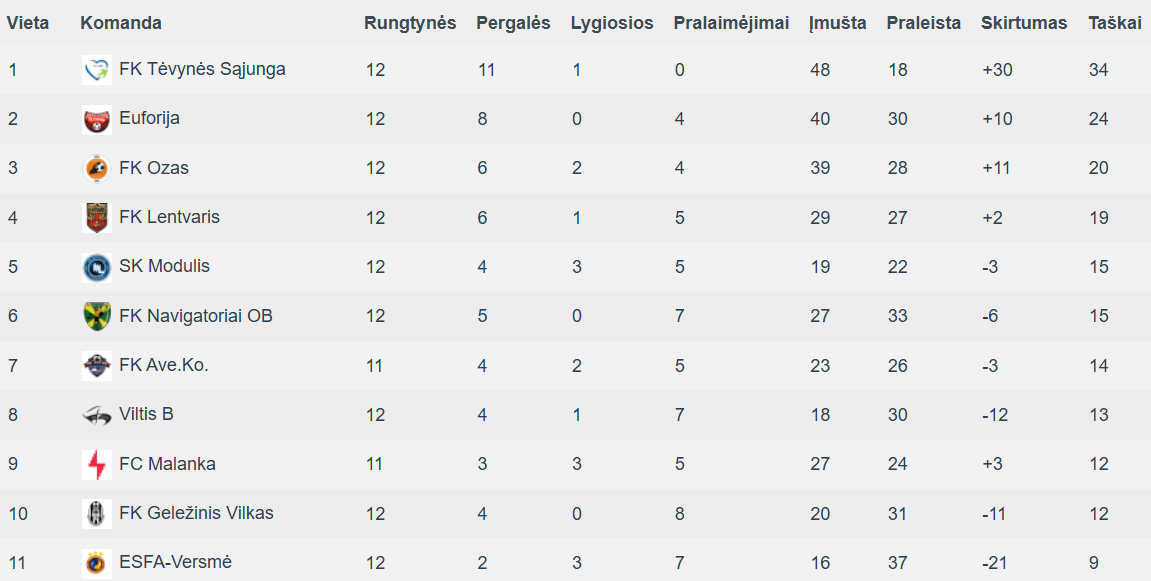Click the SK Modulis blue round logo
The height and width of the screenshot is (581, 1151).
(97, 267)
